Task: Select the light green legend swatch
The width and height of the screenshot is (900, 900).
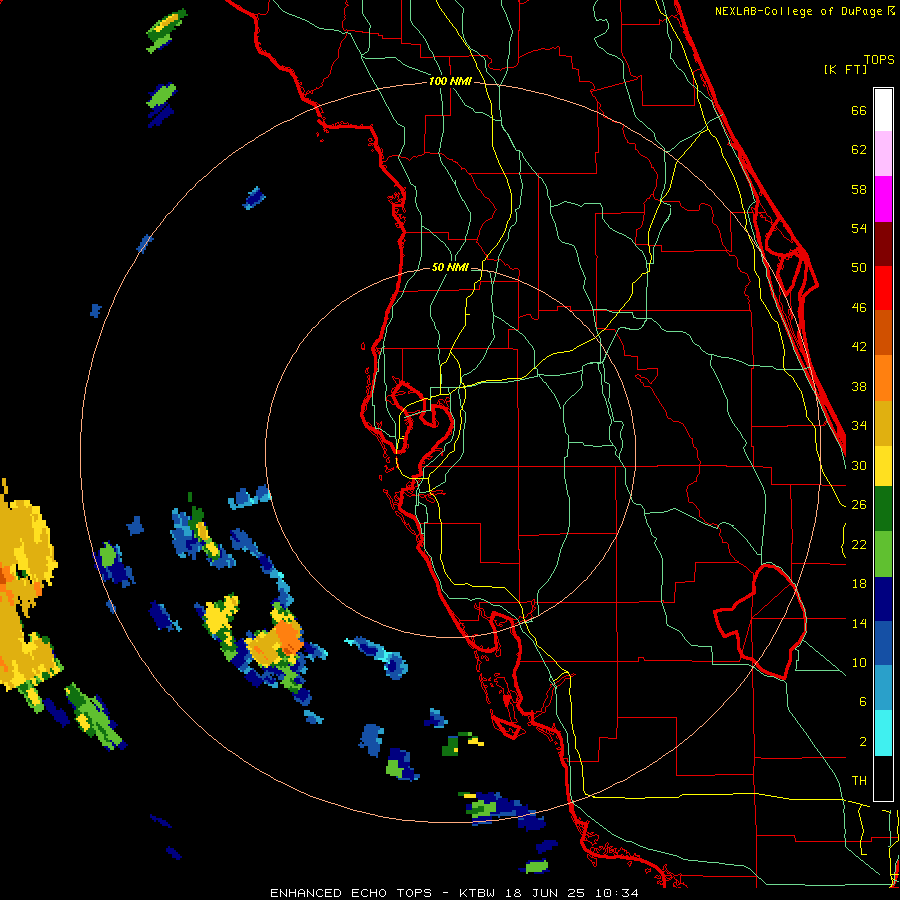Action: (x=883, y=554)
